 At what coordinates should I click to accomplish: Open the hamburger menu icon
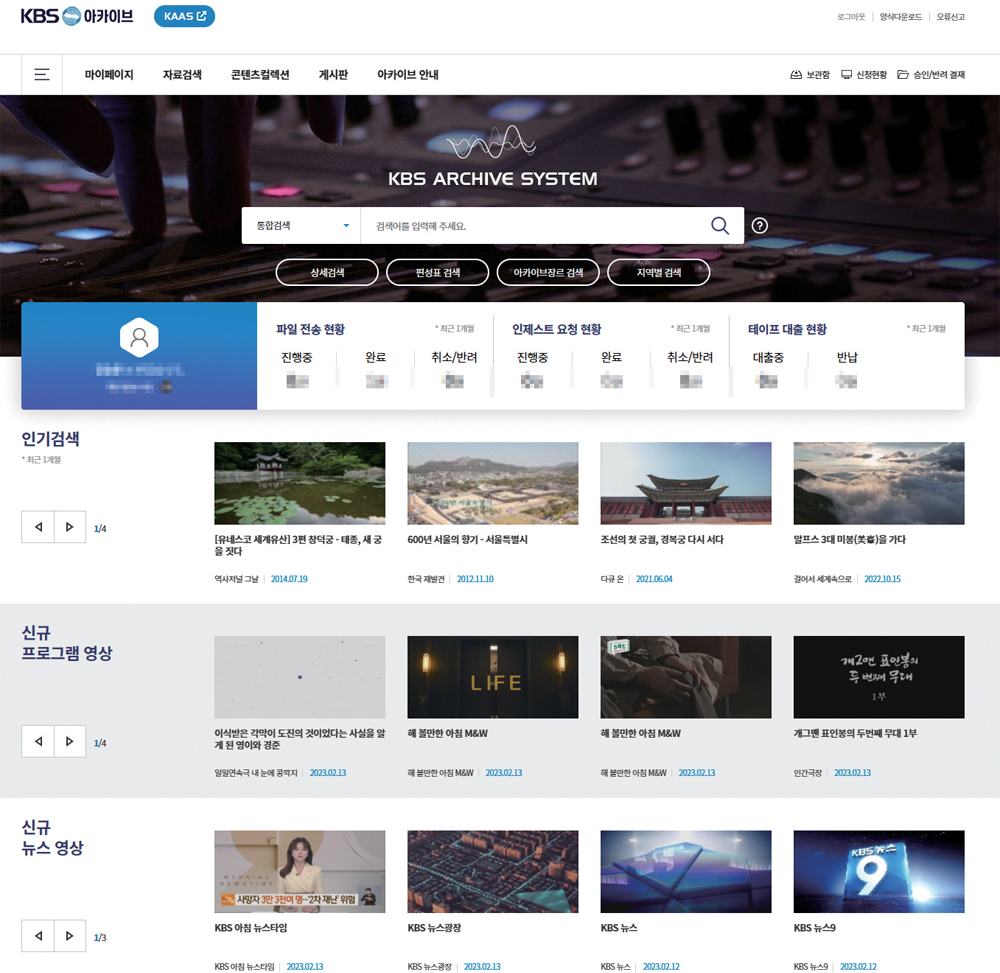click(x=41, y=75)
